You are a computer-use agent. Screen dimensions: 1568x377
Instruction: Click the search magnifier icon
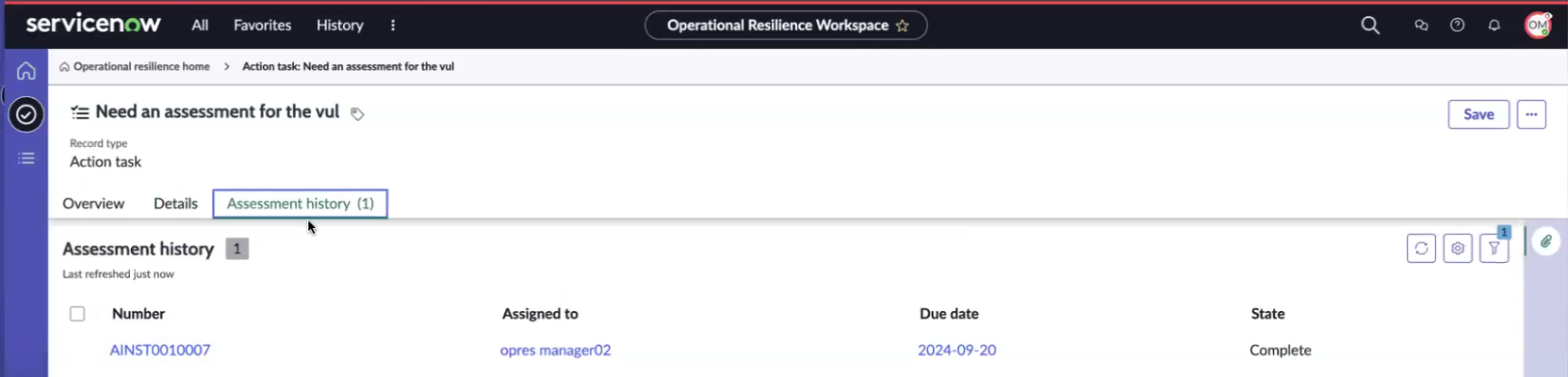click(x=1370, y=25)
